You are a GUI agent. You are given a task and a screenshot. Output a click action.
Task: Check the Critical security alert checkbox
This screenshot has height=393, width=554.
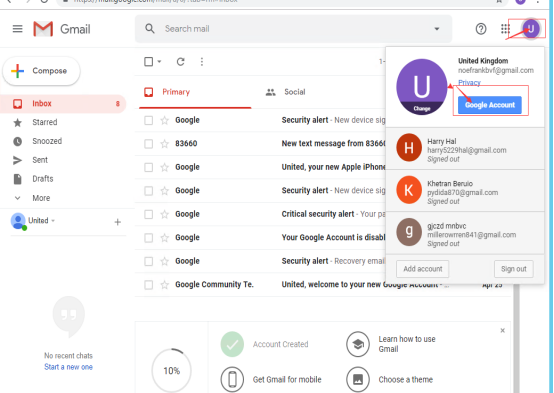(148, 214)
